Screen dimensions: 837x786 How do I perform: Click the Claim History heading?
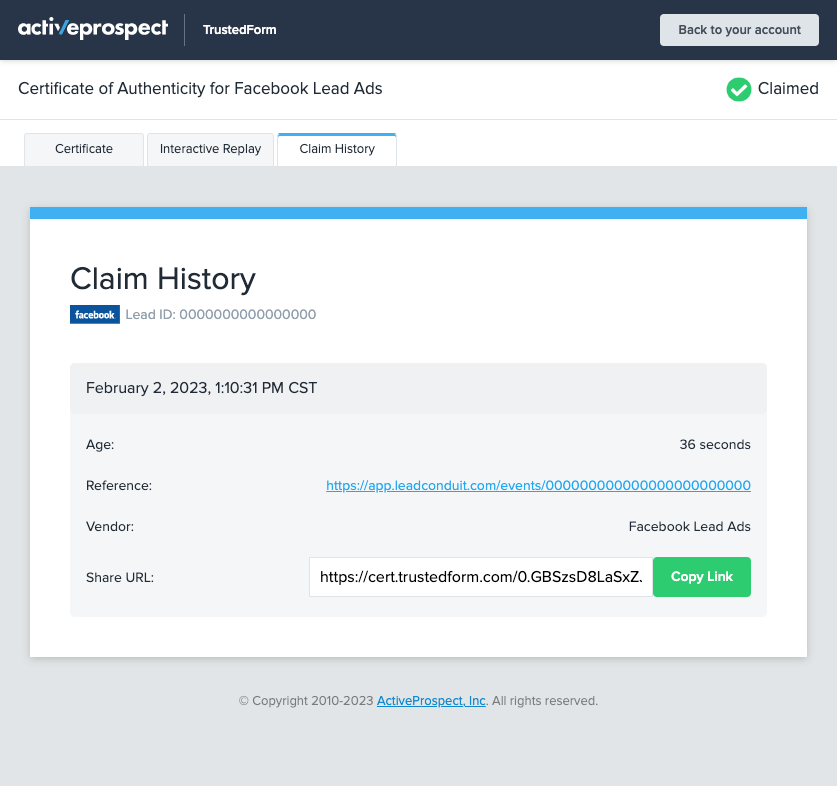pyautogui.click(x=163, y=278)
